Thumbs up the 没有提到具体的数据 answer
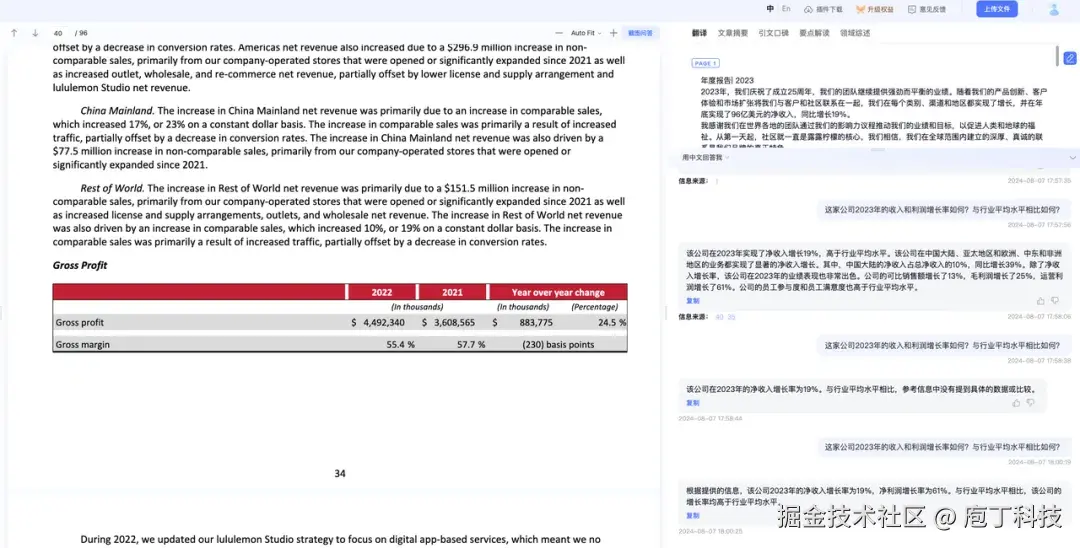This screenshot has height=548, width=1080. (x=1016, y=403)
